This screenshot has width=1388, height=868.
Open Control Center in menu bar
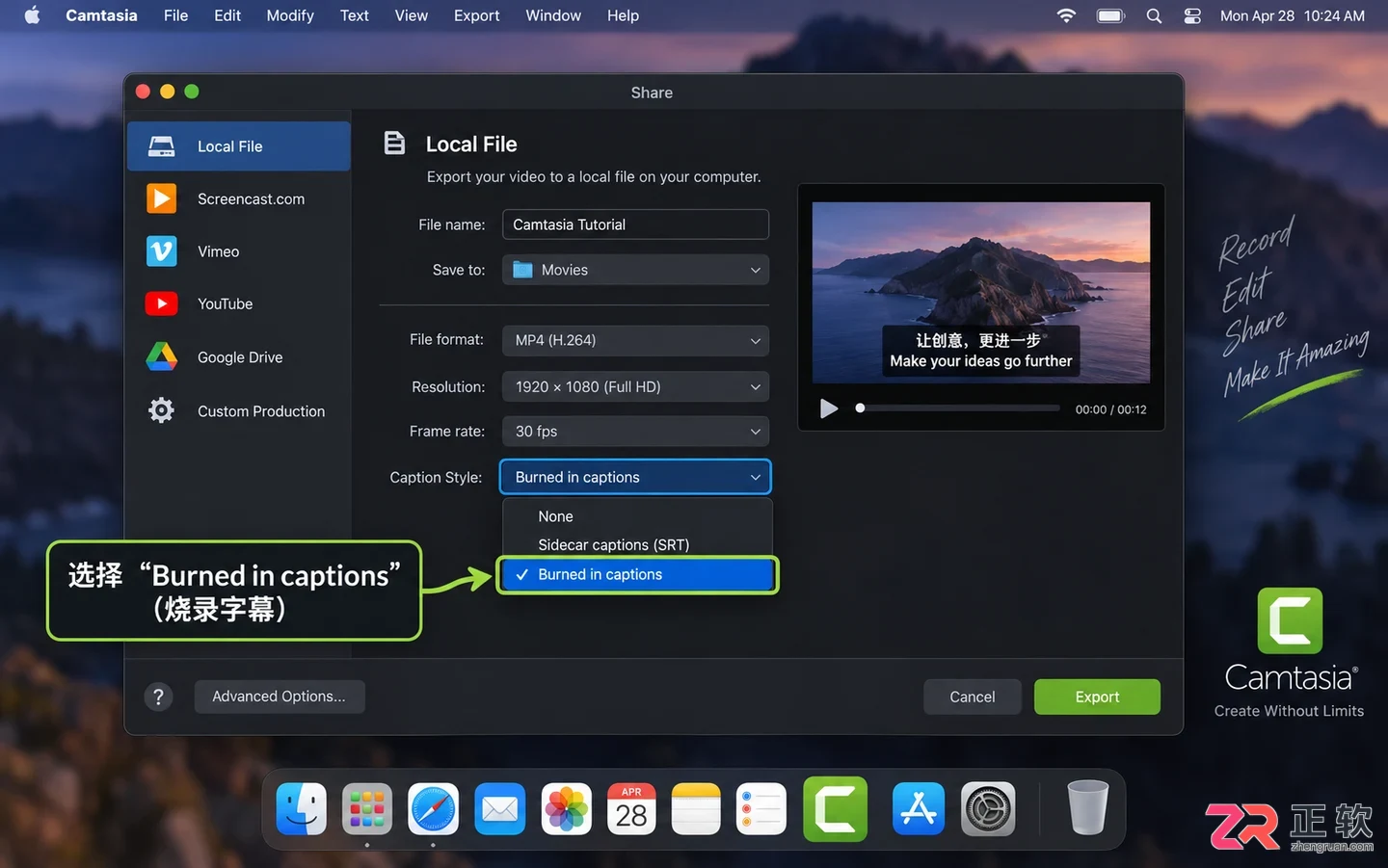coord(1192,15)
